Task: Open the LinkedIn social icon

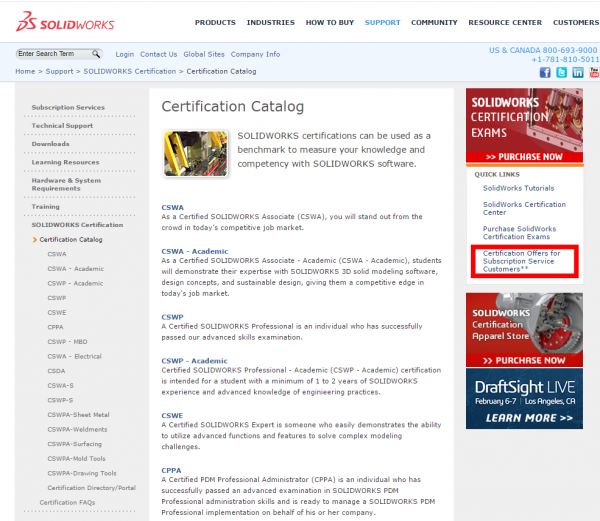Action: point(578,72)
